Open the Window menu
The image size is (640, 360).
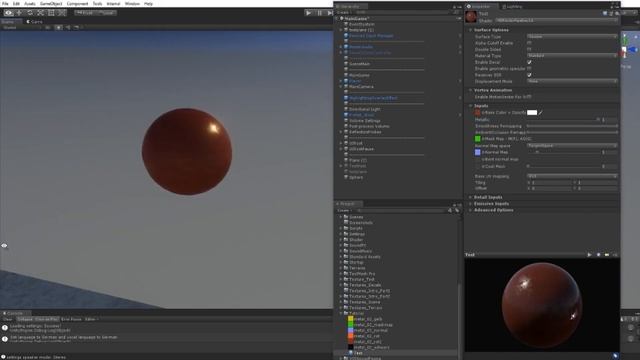click(132, 4)
